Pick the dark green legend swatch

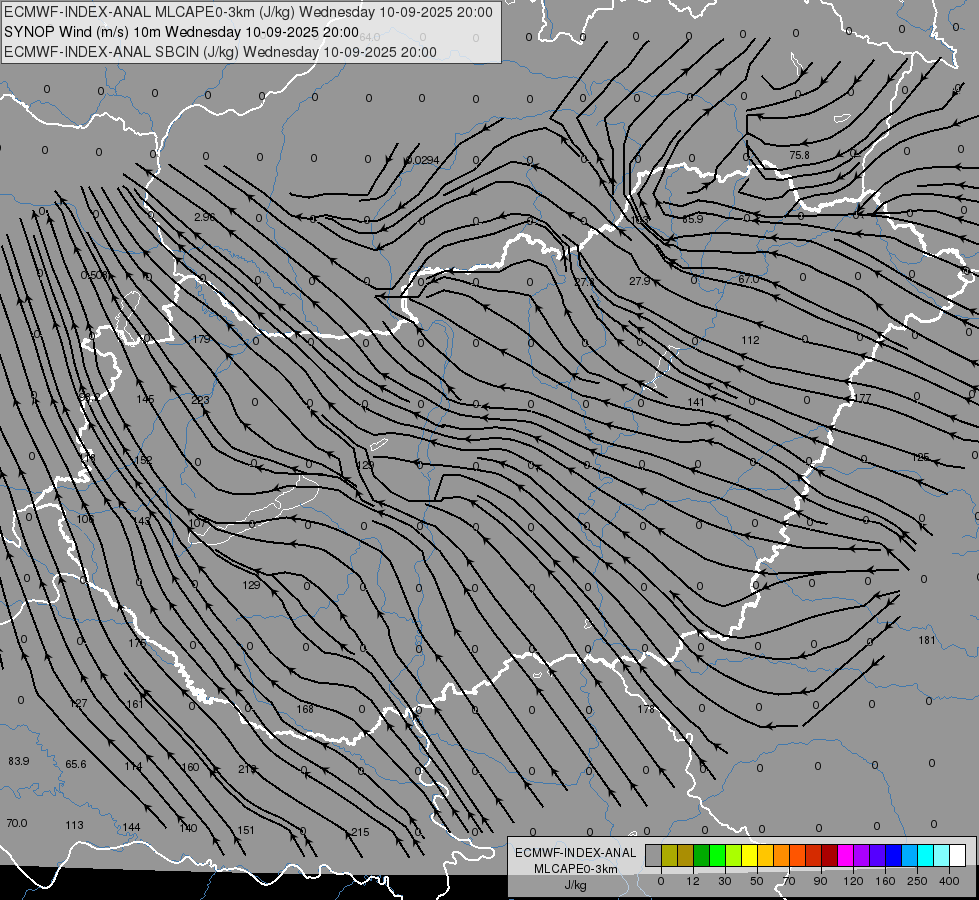(702, 856)
